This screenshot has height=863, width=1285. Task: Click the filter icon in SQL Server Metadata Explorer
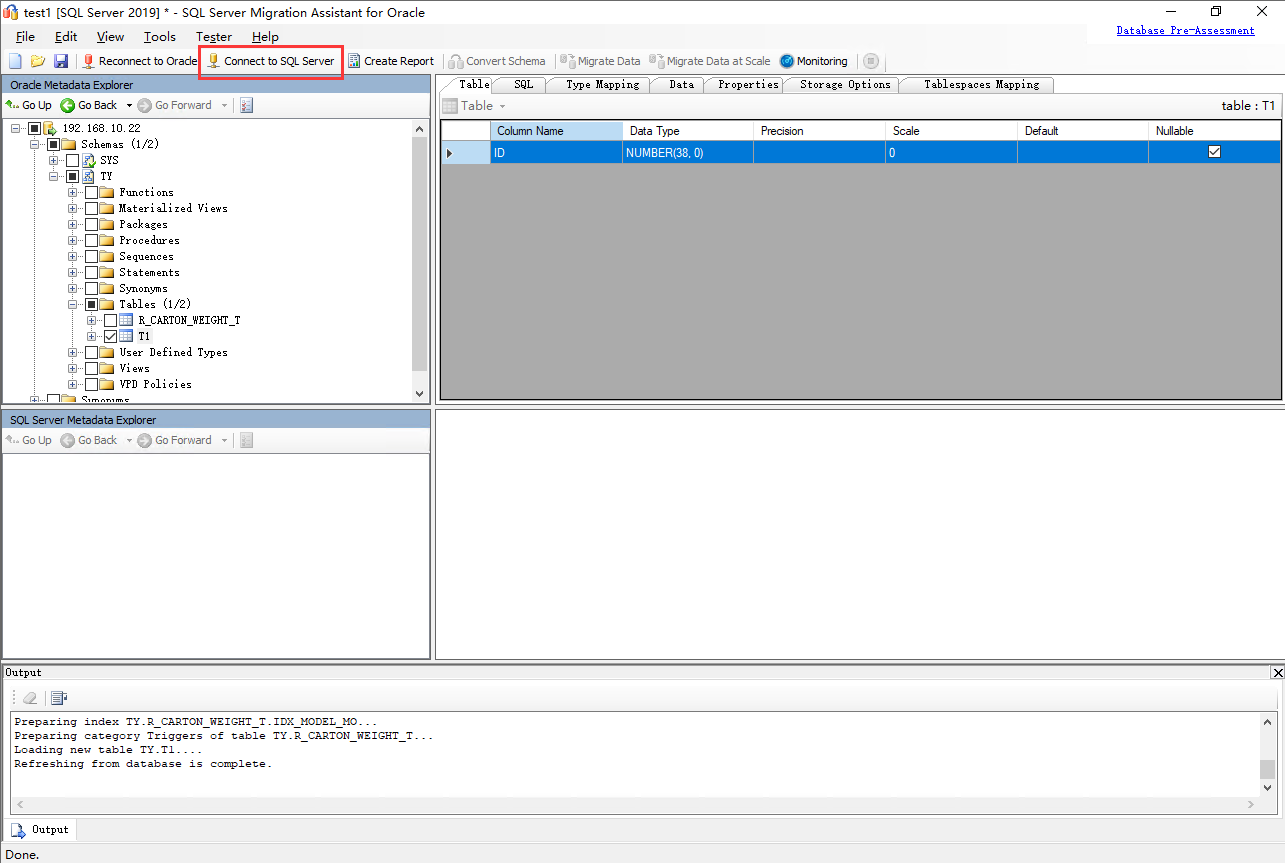click(247, 440)
